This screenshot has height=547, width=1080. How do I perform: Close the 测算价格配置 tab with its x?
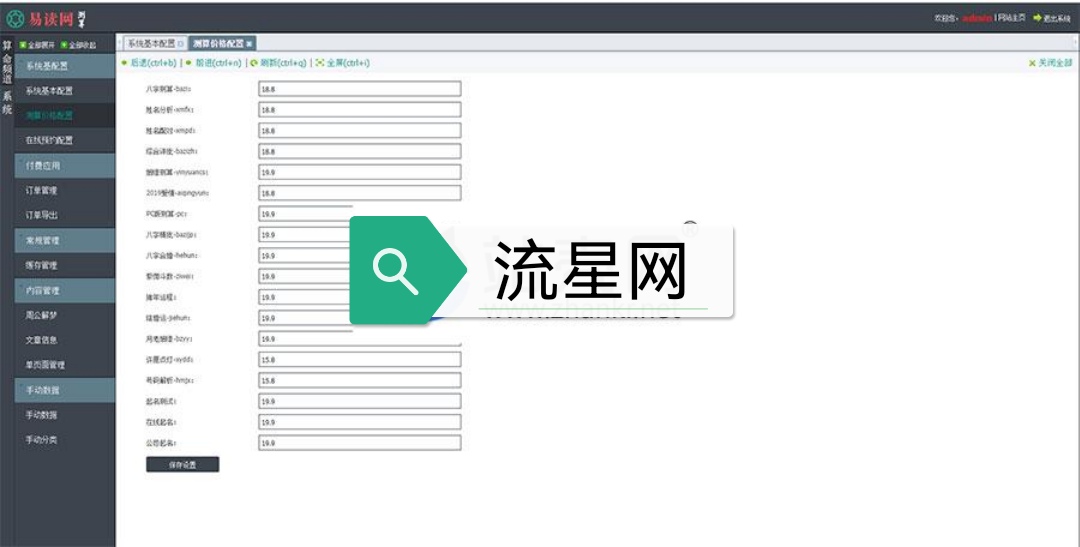pyautogui.click(x=249, y=43)
